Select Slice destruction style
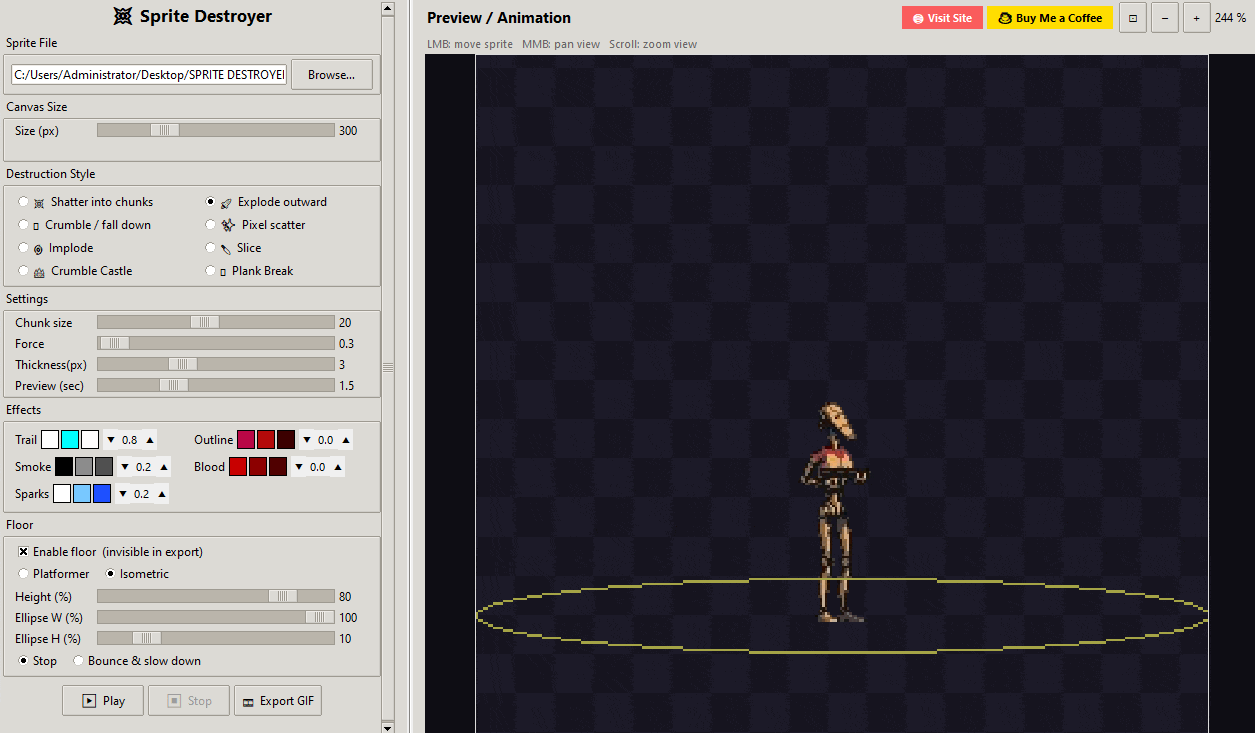 [211, 248]
